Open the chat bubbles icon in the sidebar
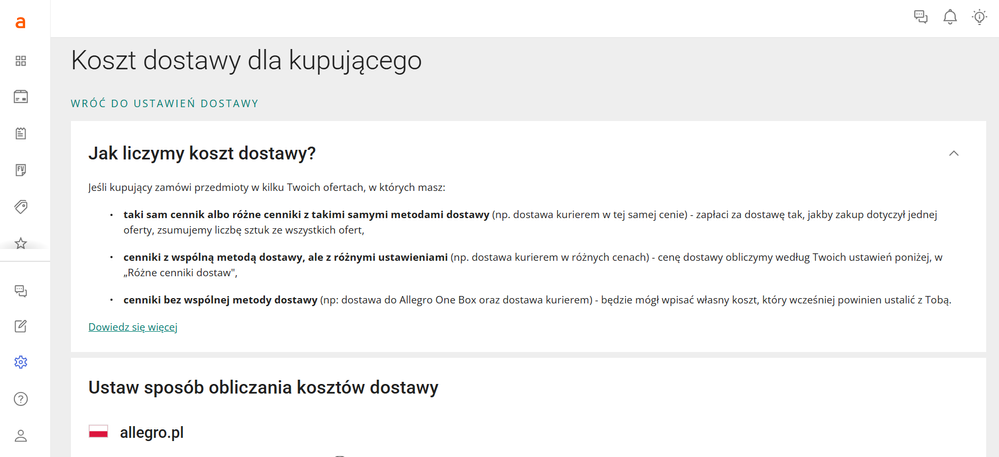The image size is (999, 457). click(21, 290)
